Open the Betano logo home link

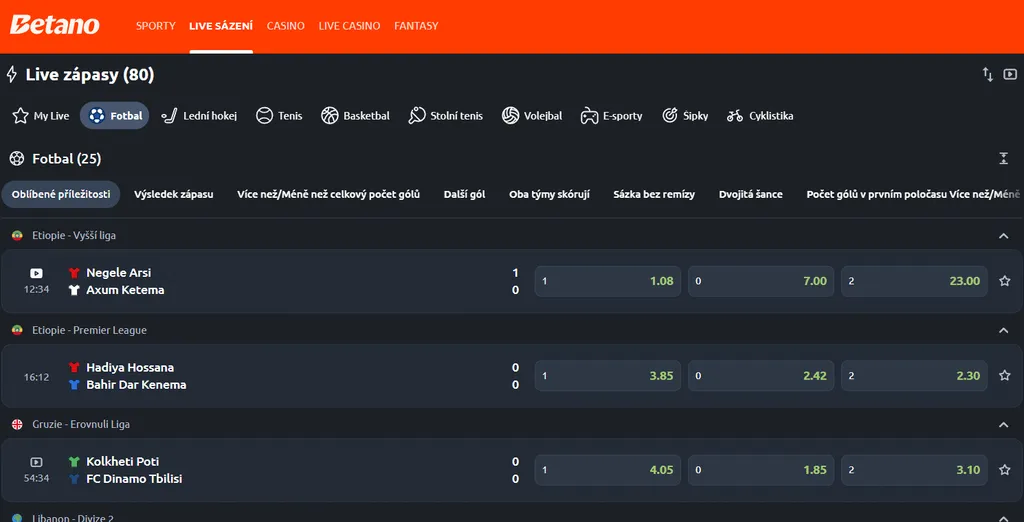[x=55, y=25]
